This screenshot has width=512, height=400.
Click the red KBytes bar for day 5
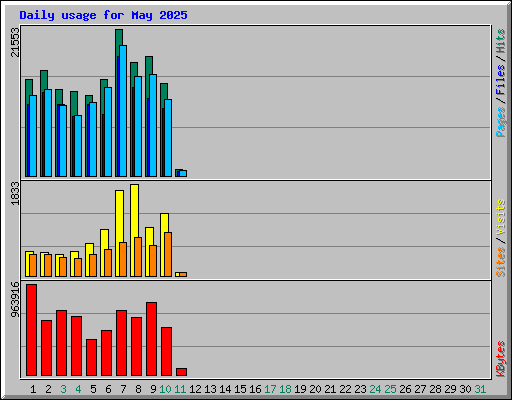click(x=92, y=357)
